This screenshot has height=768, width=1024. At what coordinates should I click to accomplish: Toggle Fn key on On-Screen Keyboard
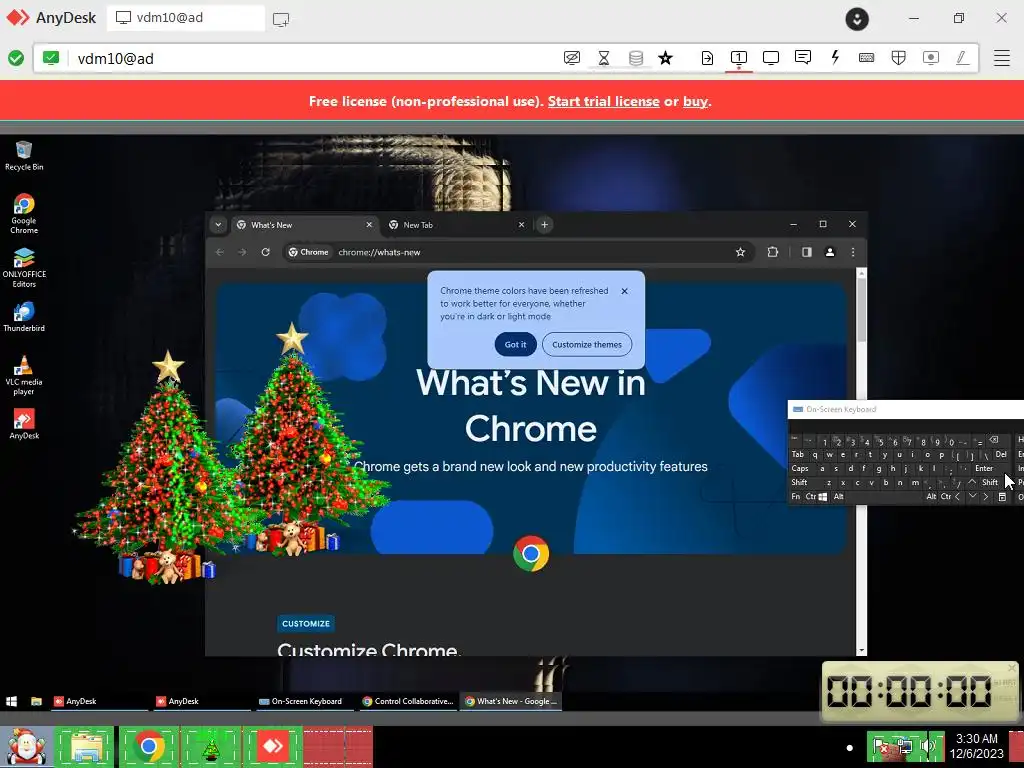[795, 496]
